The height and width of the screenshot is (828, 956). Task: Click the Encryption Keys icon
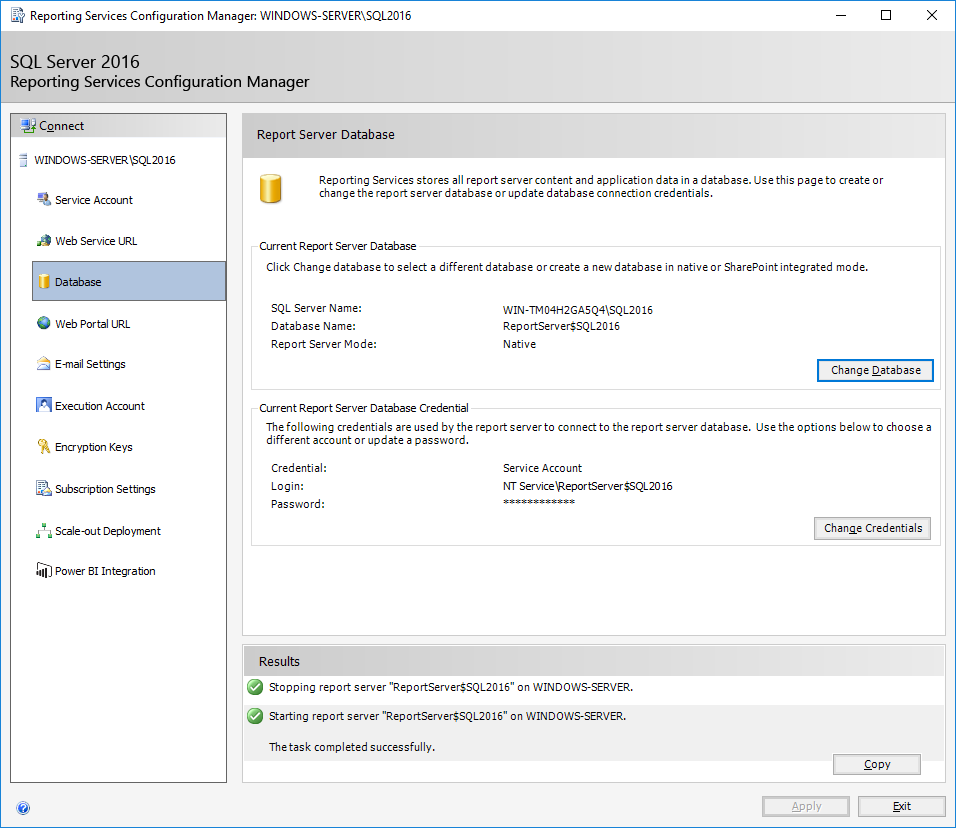tap(44, 446)
